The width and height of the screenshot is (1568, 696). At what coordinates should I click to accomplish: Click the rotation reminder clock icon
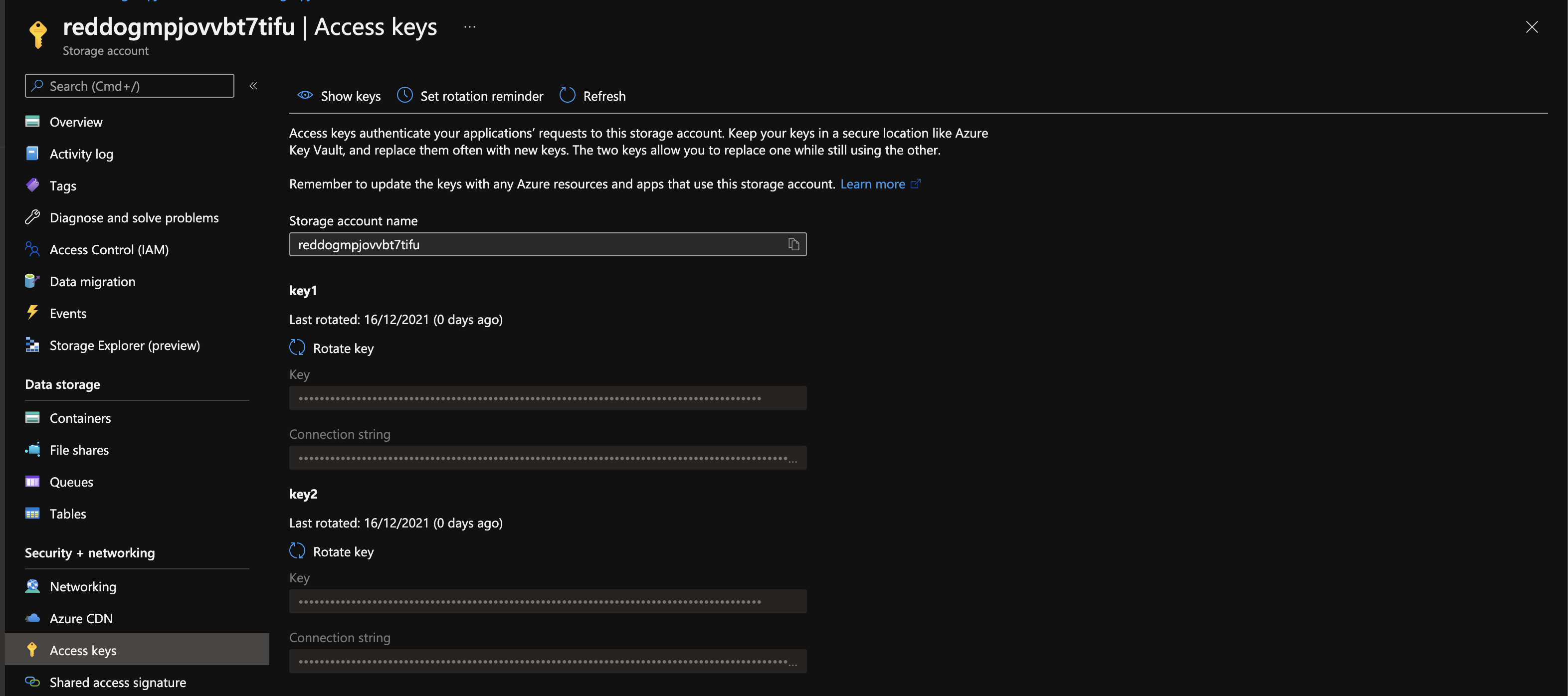405,95
